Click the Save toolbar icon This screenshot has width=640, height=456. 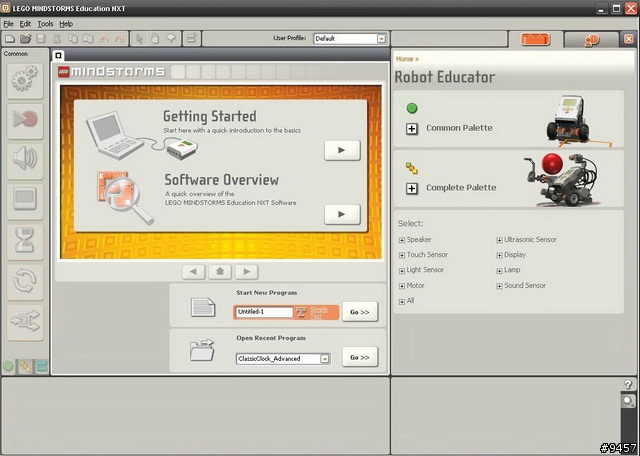pos(41,39)
